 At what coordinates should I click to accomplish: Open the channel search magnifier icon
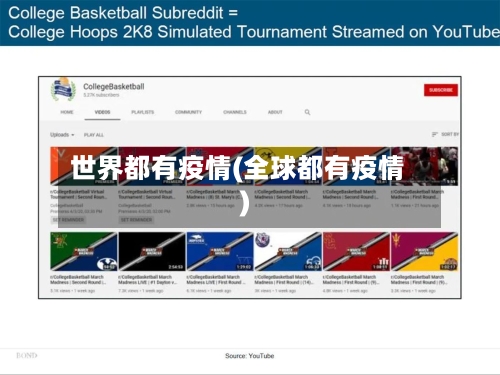[x=307, y=112]
